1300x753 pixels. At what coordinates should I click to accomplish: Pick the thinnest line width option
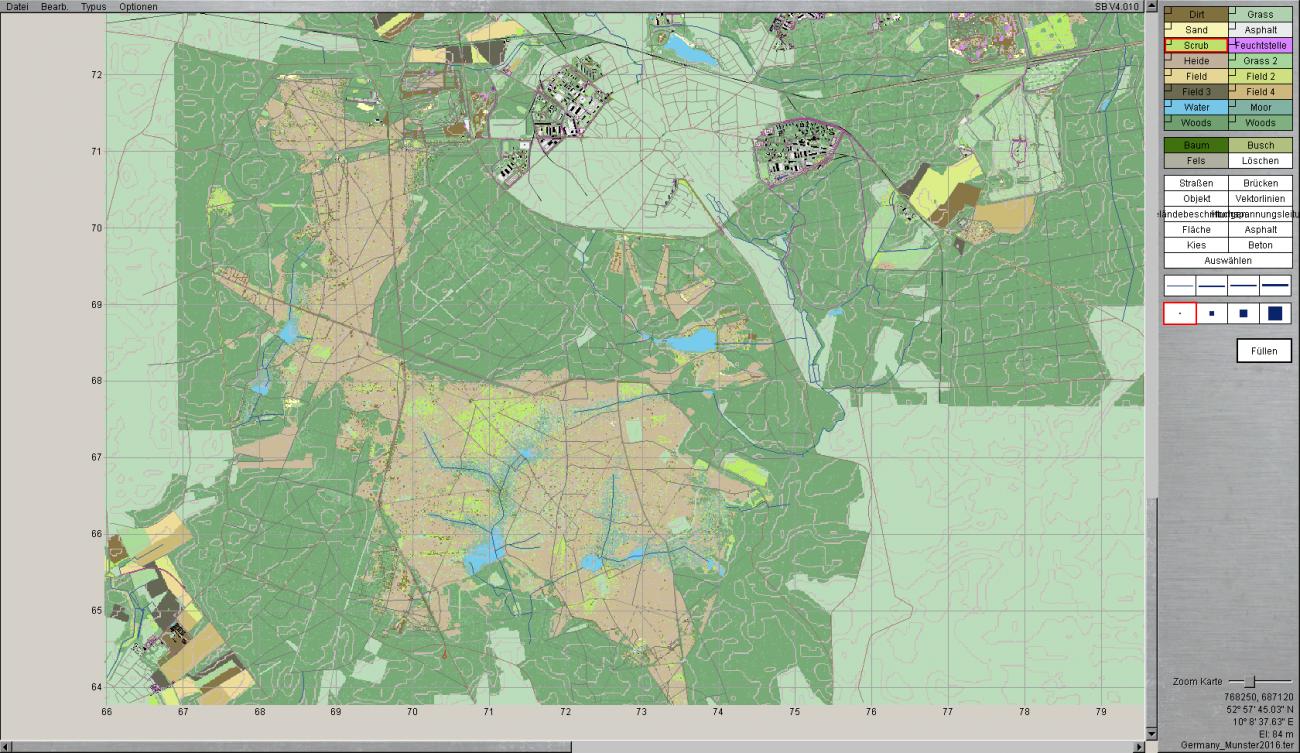click(1180, 286)
